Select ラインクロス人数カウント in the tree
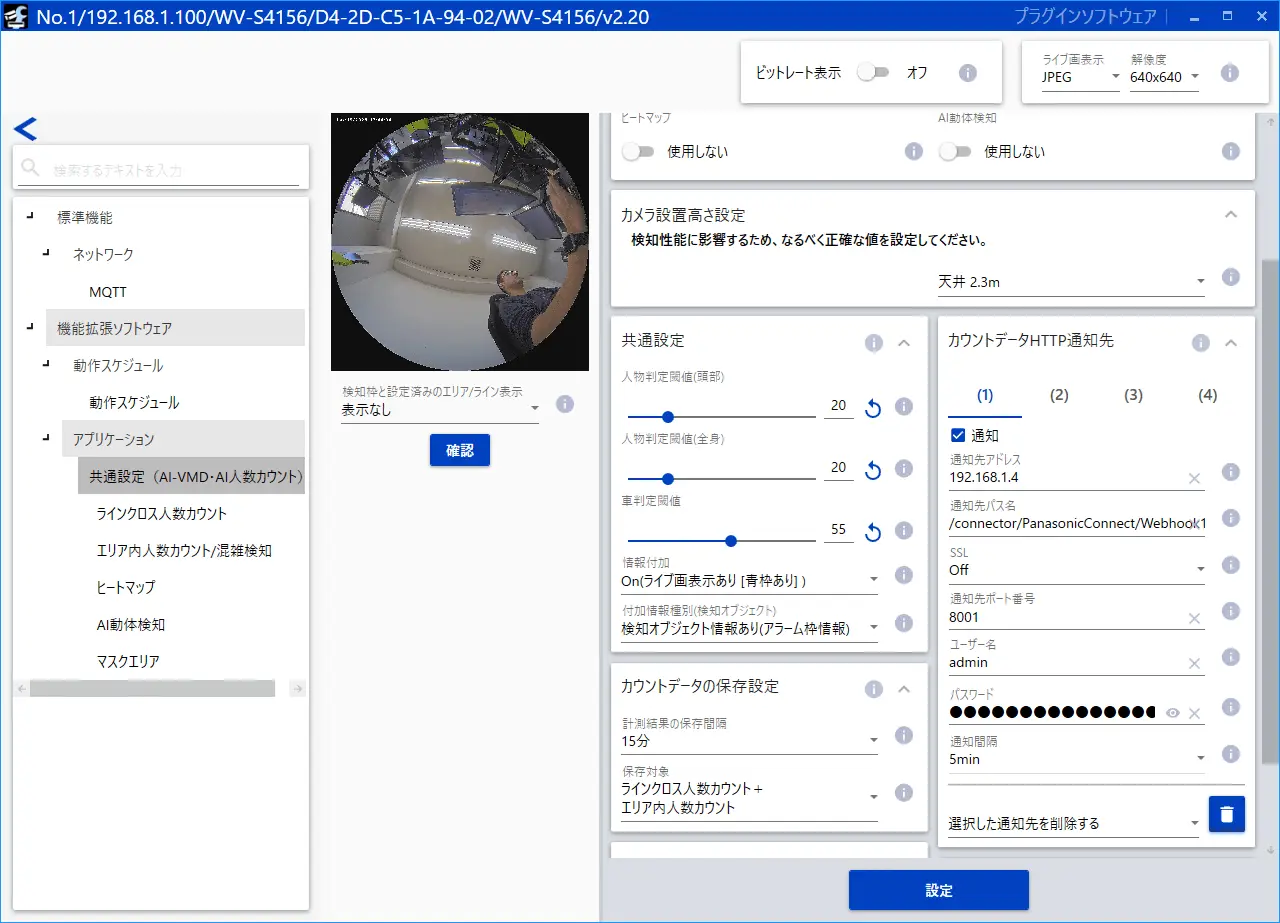The width and height of the screenshot is (1280, 923). 162,513
